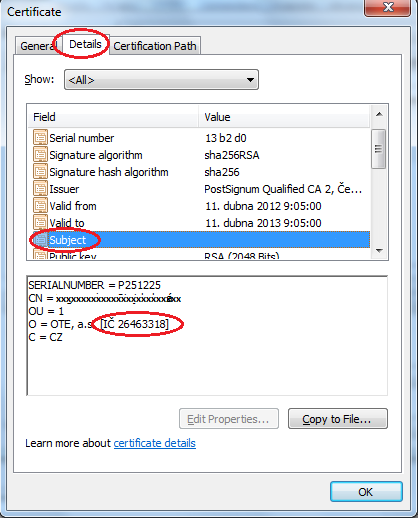Select the Signature algorithm row label
The width and height of the screenshot is (418, 518).
pyautogui.click(x=96, y=155)
